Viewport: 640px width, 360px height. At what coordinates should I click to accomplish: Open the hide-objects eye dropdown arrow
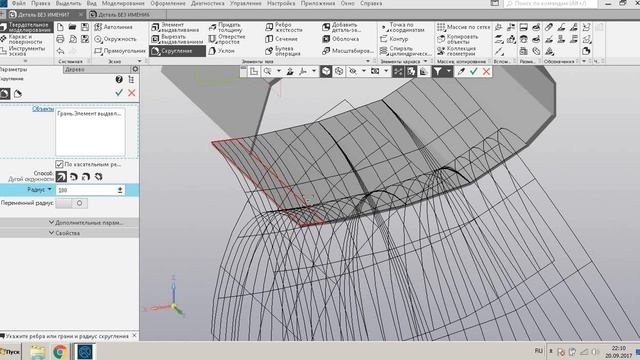pos(363,71)
